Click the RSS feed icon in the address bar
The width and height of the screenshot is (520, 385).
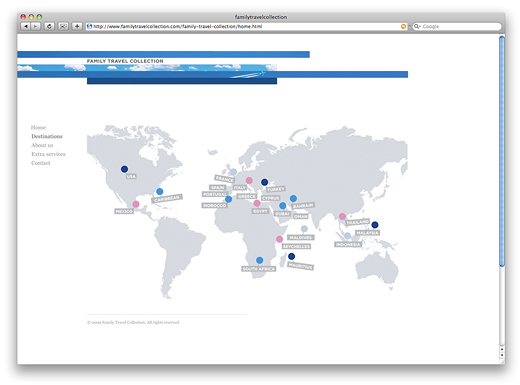[x=403, y=26]
